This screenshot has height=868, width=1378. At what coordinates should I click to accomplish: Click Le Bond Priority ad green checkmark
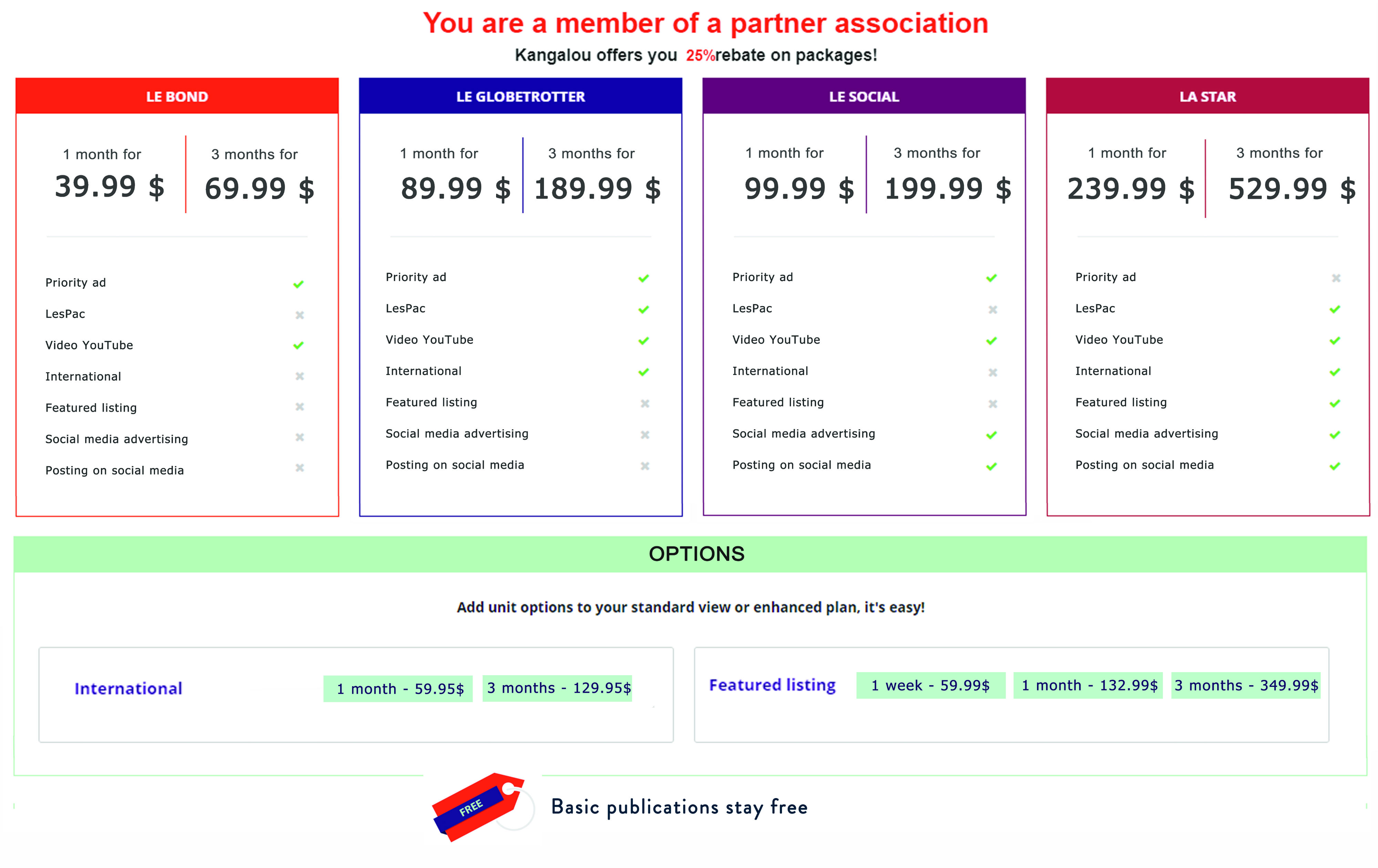tap(298, 284)
